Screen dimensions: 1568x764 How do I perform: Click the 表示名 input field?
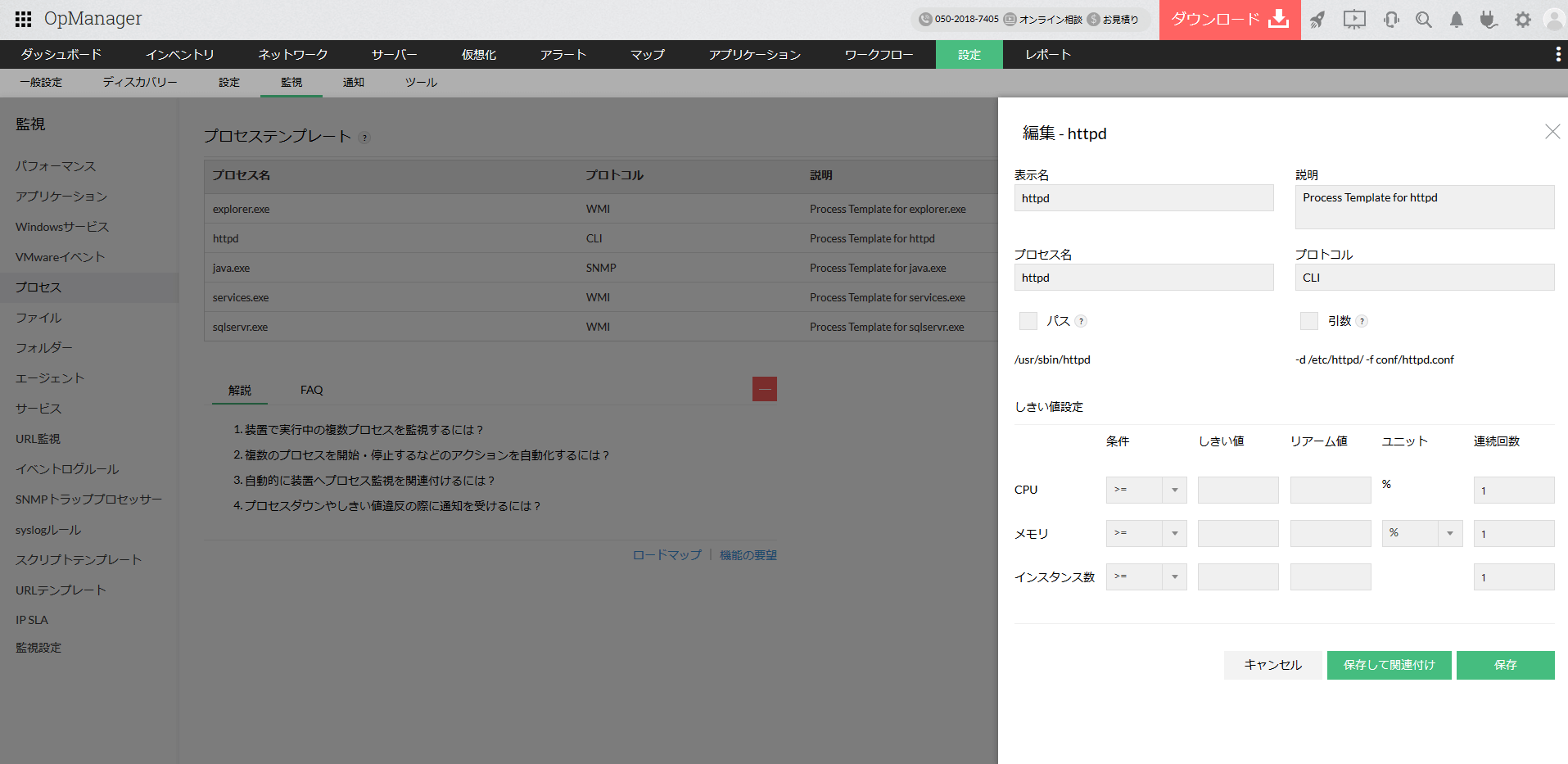(1144, 198)
